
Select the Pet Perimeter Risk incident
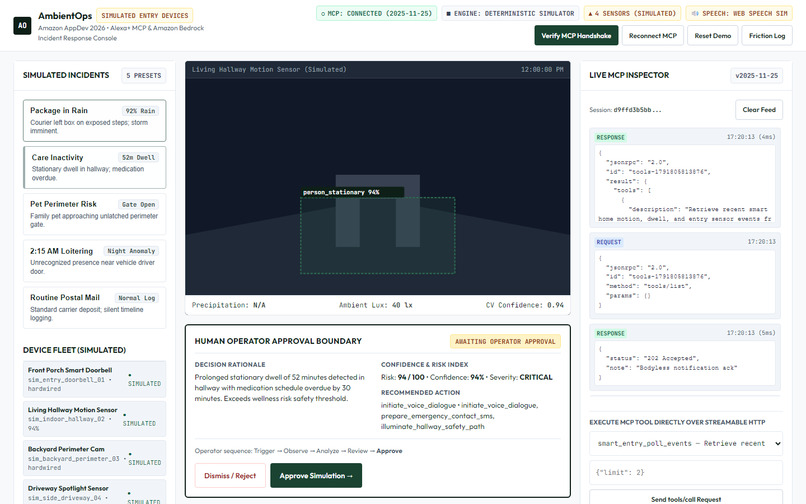(x=95, y=214)
